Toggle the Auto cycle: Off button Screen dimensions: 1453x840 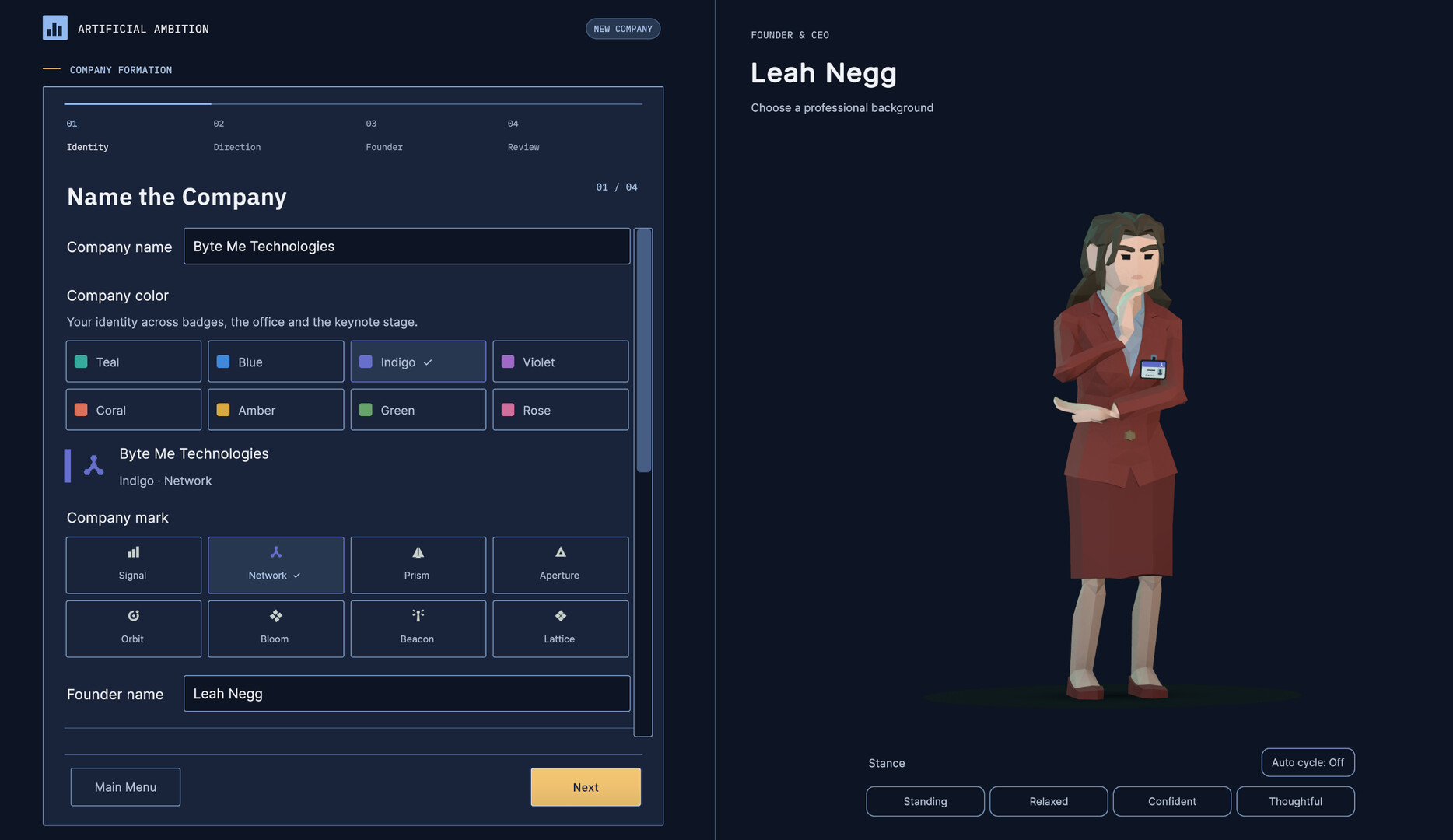[x=1308, y=762]
